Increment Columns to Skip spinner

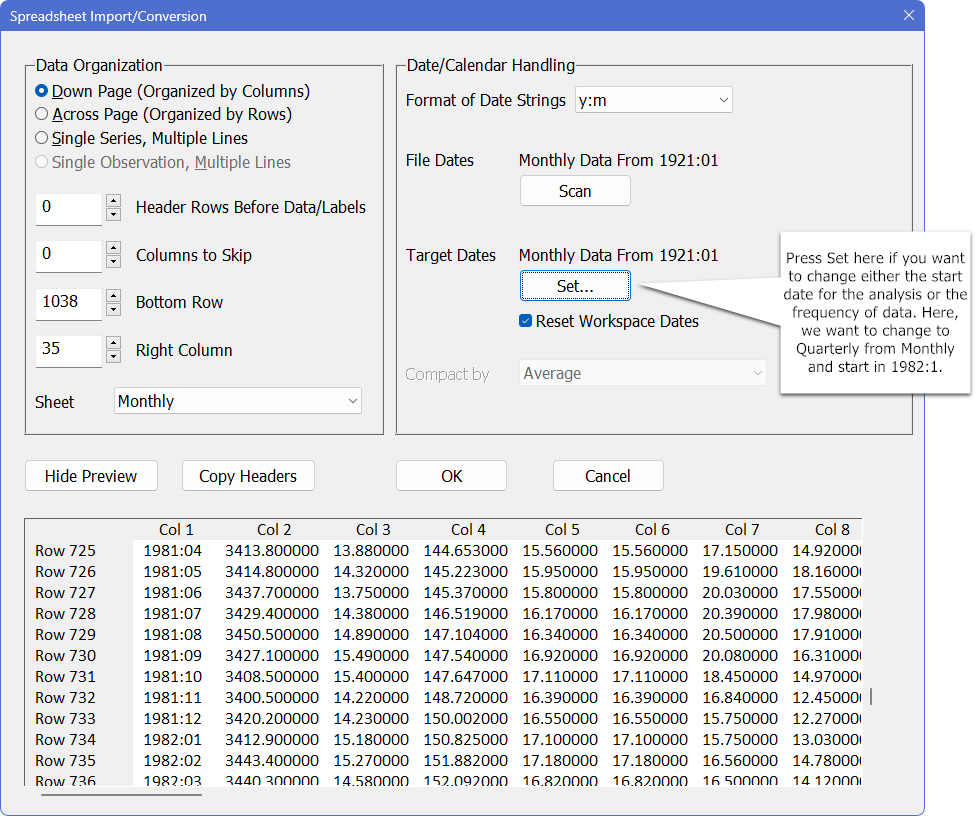[x=113, y=247]
